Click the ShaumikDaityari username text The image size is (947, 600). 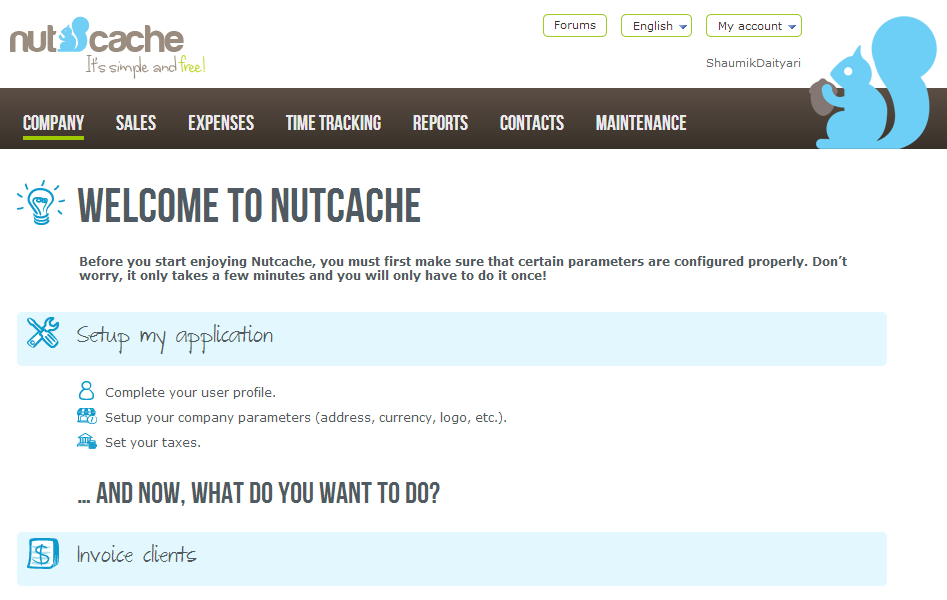tap(753, 63)
